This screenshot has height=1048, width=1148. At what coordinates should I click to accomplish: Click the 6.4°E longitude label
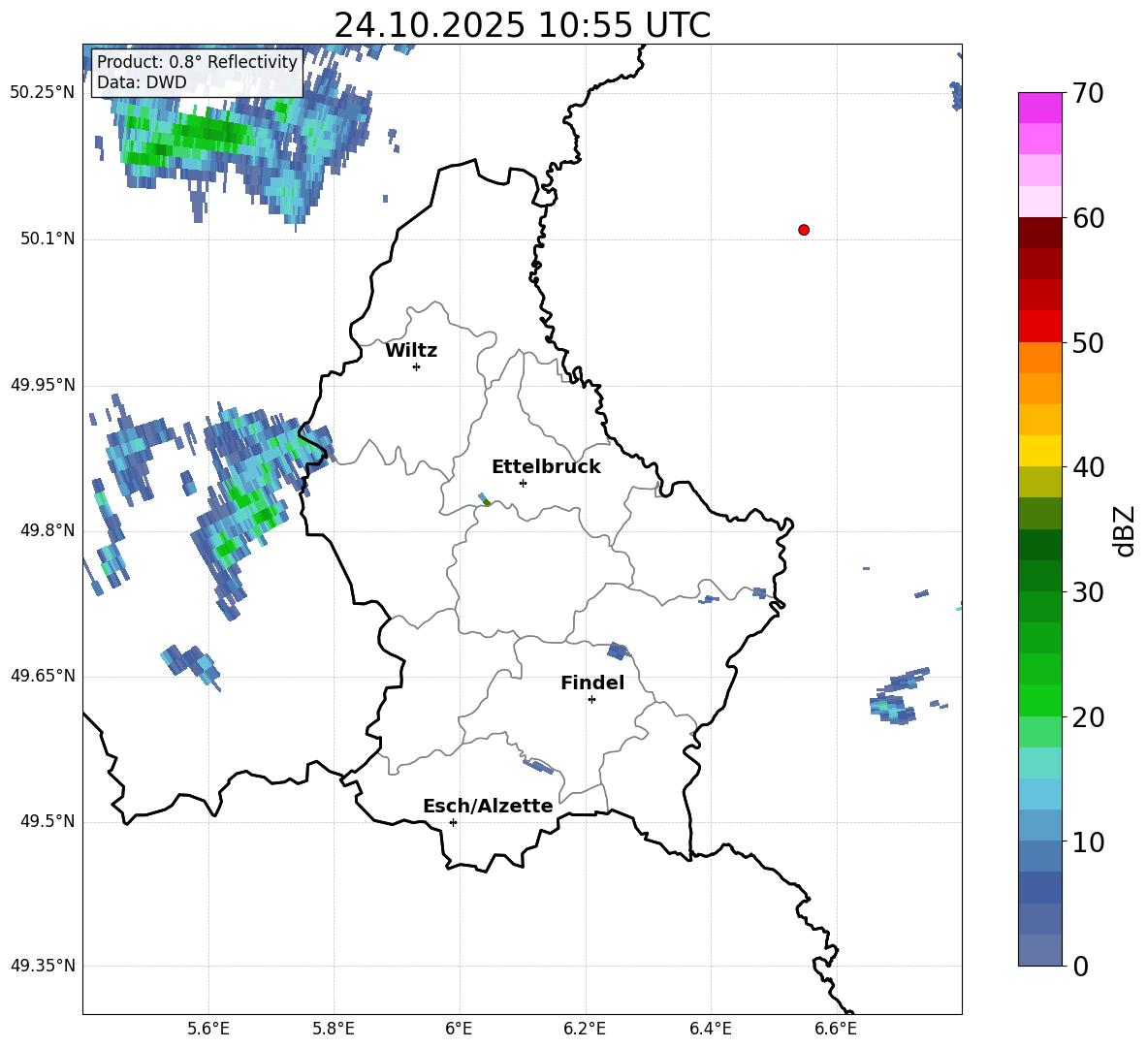point(710,1029)
